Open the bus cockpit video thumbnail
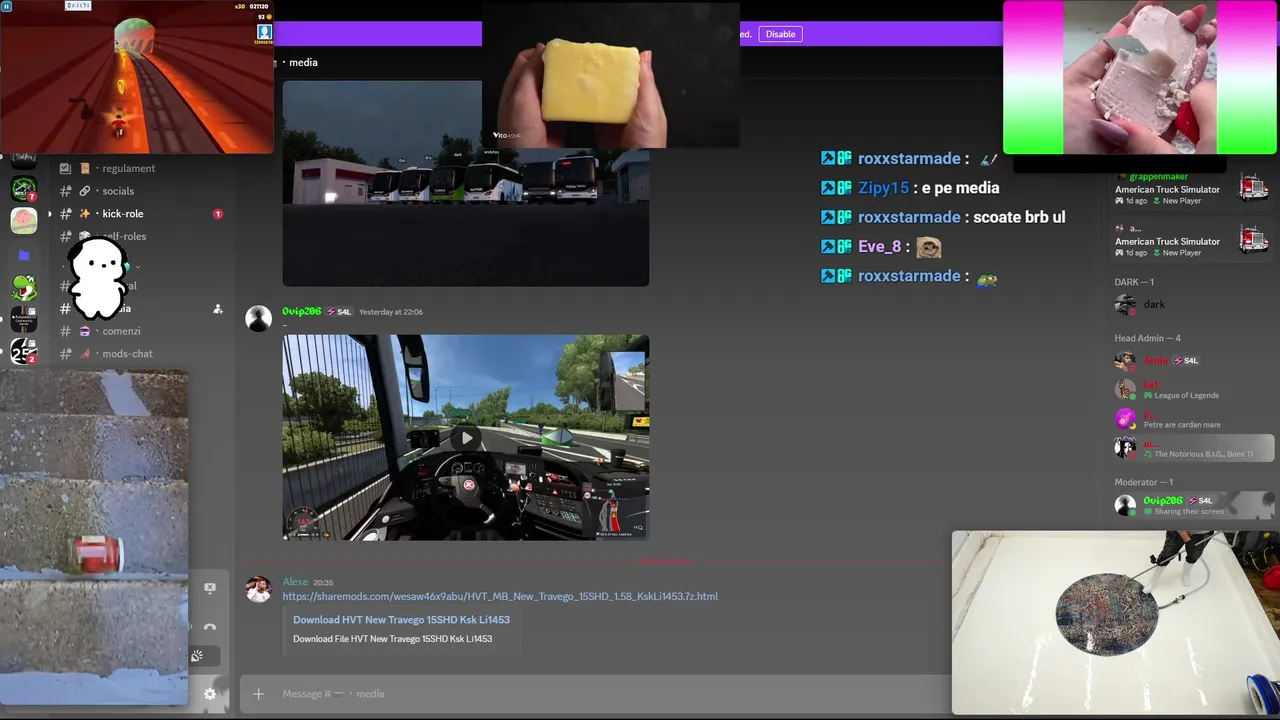The height and width of the screenshot is (720, 1280). click(466, 438)
